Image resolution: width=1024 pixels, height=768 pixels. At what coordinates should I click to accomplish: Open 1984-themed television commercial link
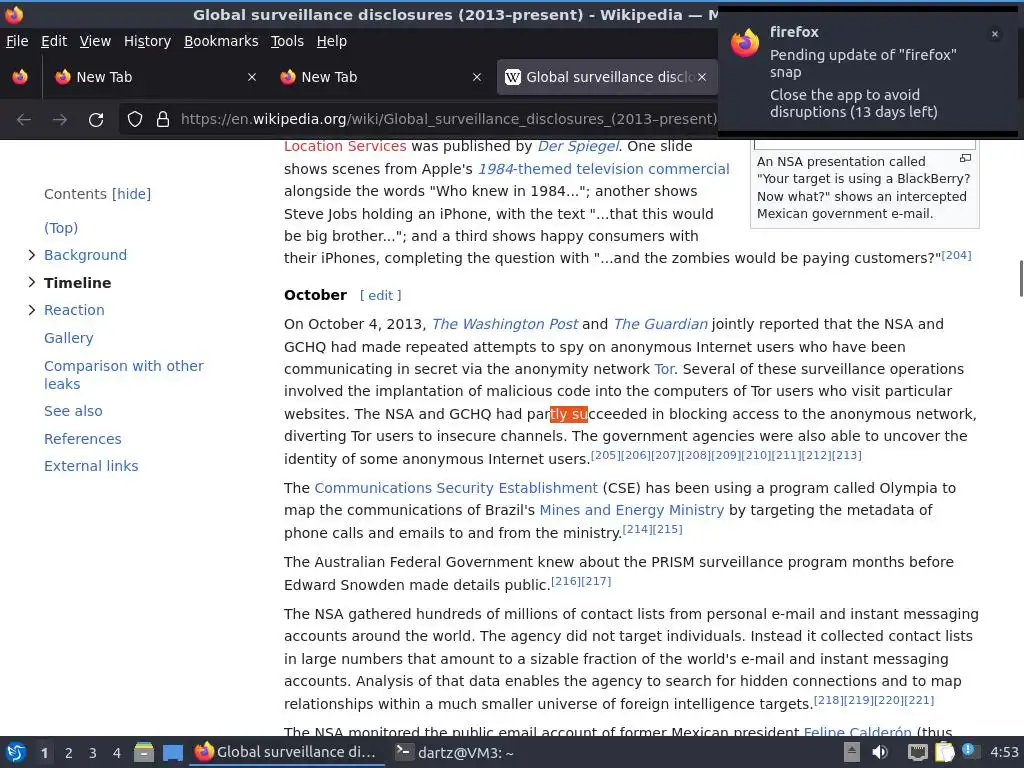[603, 169]
